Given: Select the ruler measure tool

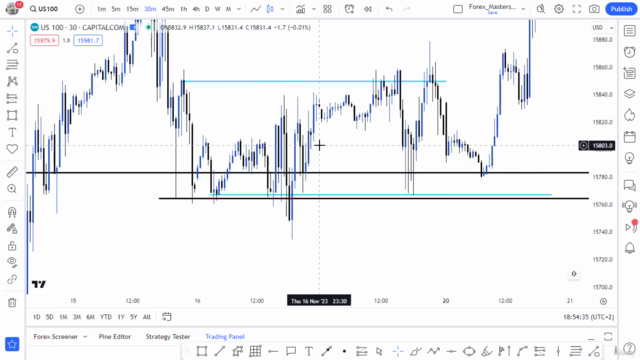Looking at the screenshot, I should (12, 172).
